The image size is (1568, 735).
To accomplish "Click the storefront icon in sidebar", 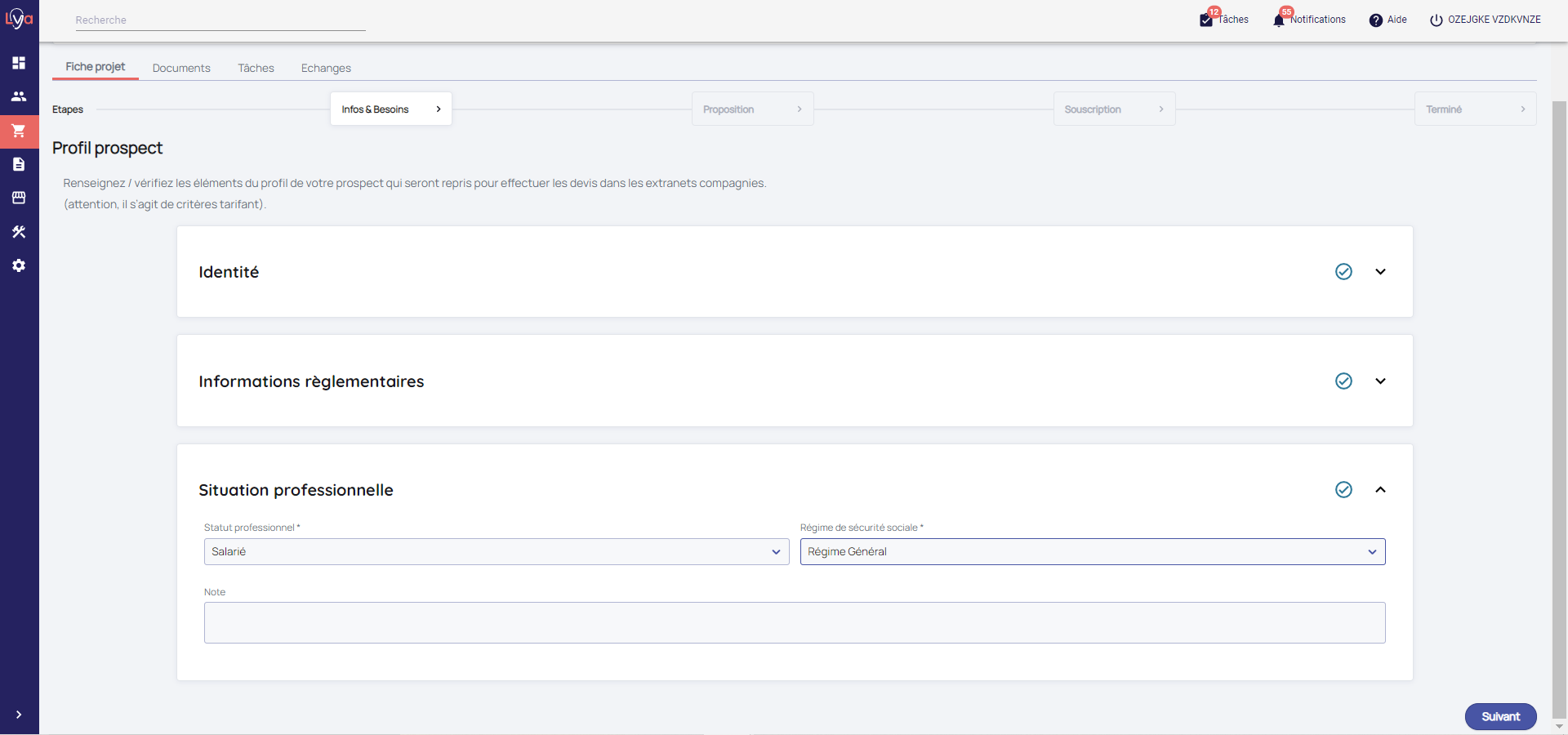I will (19, 198).
